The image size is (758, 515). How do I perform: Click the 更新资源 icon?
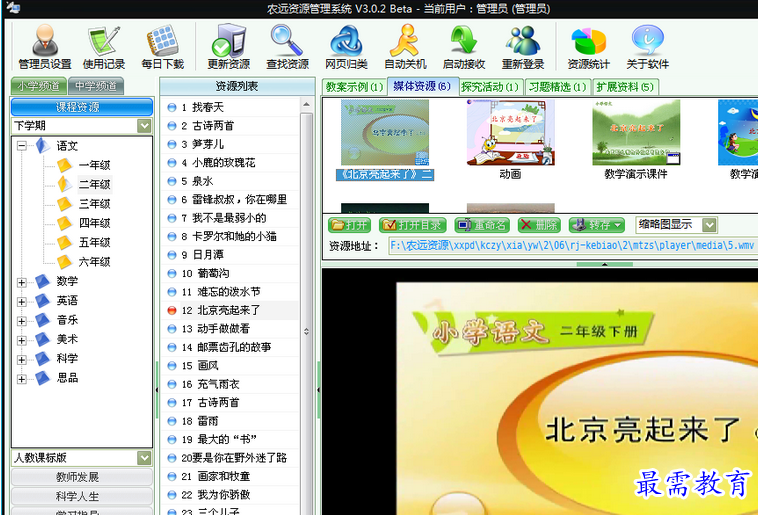tap(229, 47)
